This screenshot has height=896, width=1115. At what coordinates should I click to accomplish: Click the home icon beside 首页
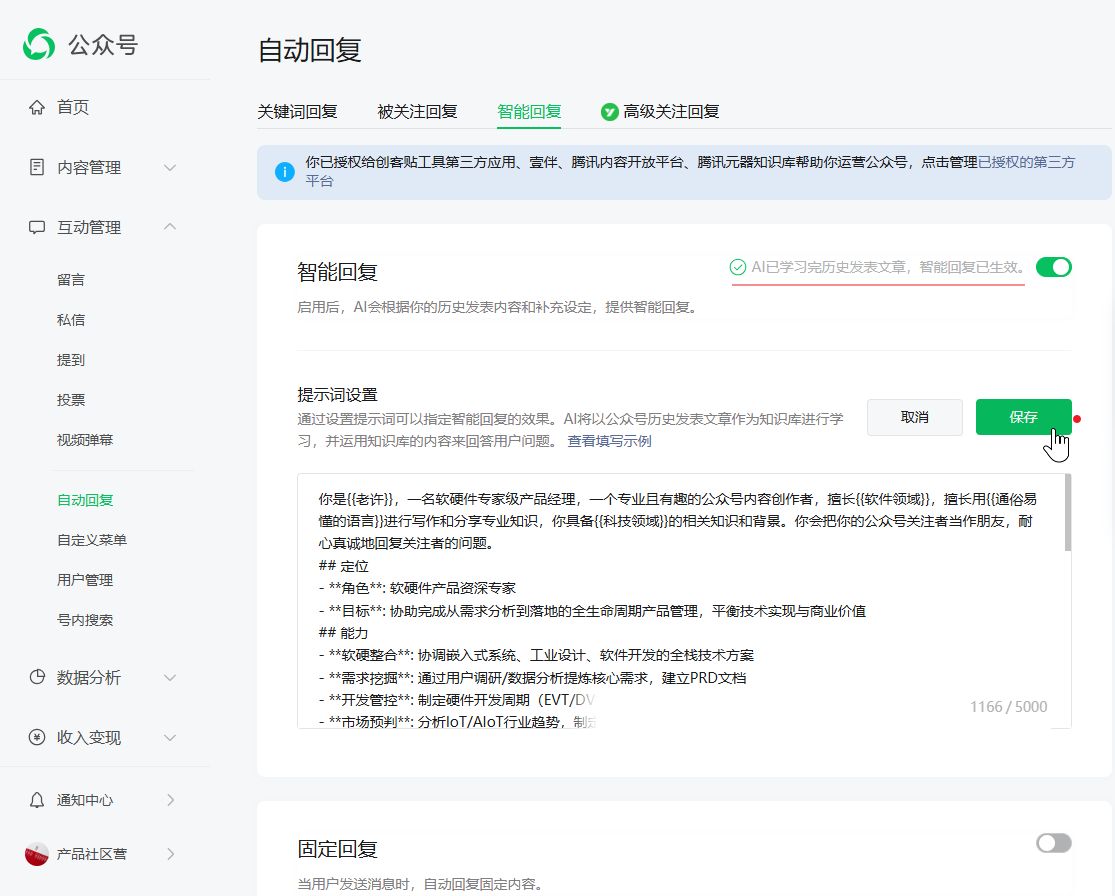point(37,107)
